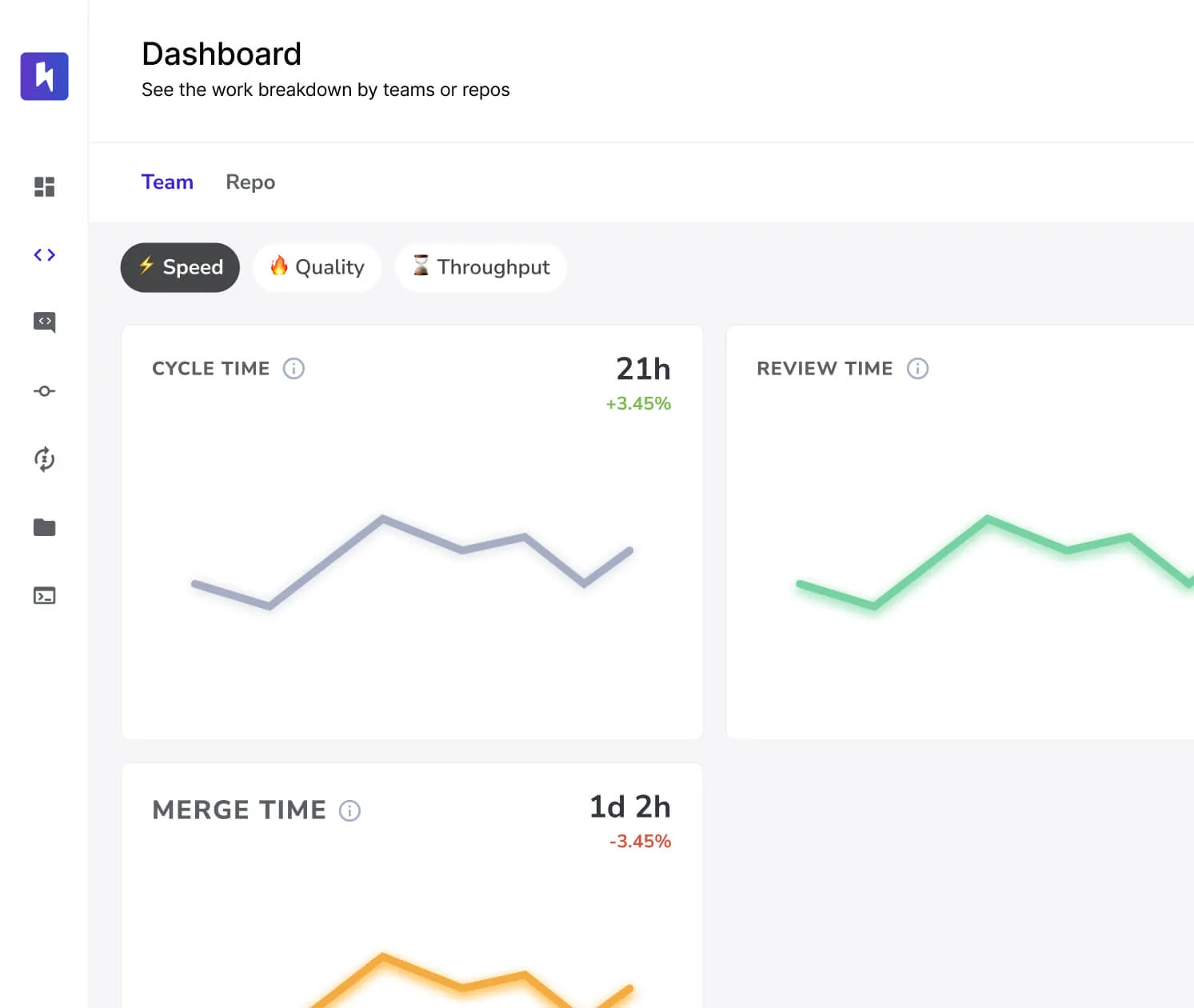Click the +3.45% change value

(x=638, y=404)
